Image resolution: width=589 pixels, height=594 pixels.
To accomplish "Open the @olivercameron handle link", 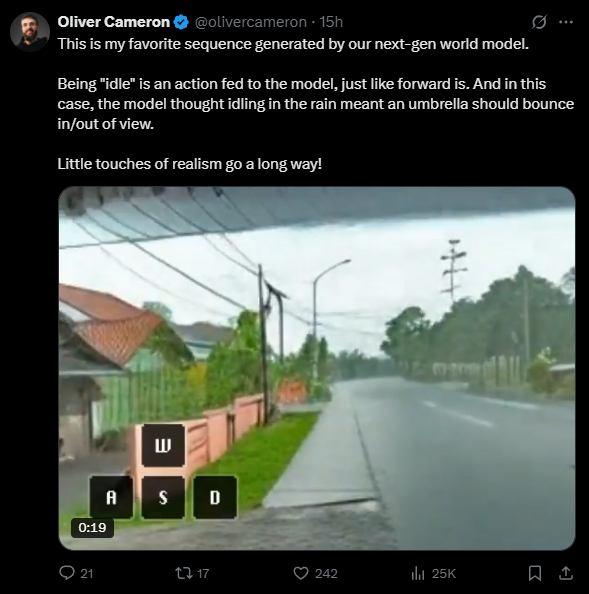I will point(251,22).
